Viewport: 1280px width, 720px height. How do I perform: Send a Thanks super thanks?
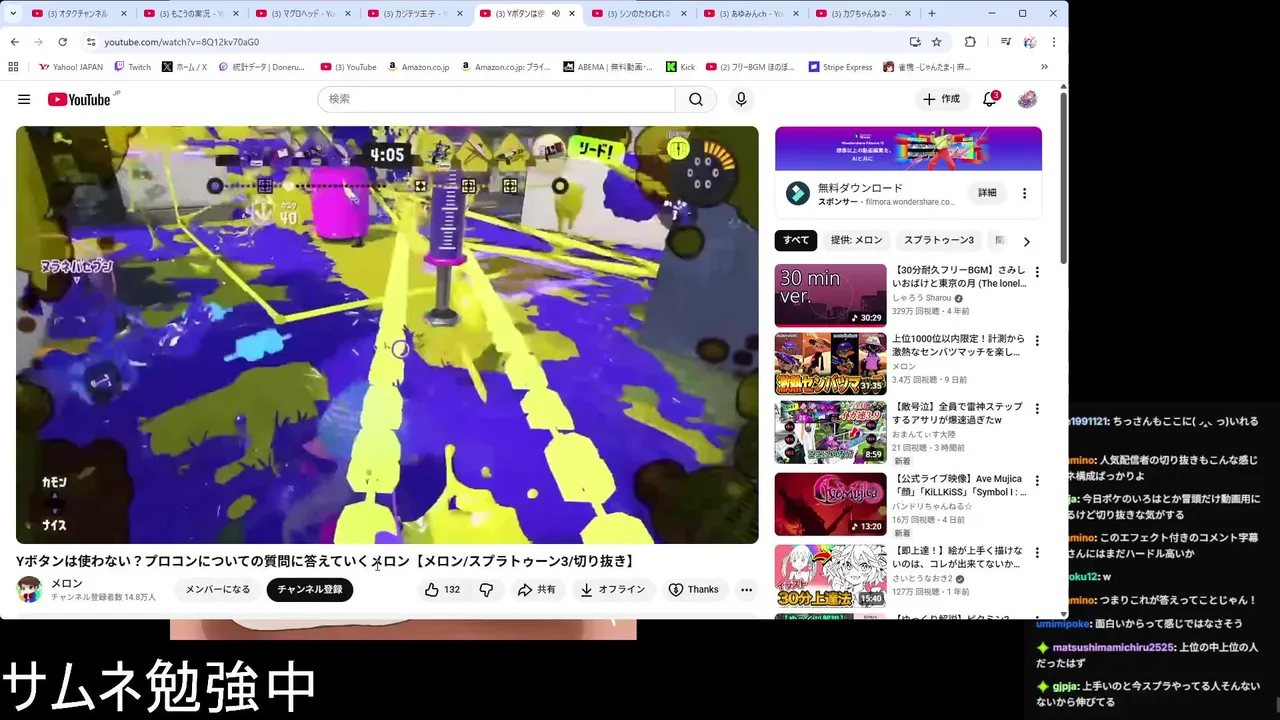click(694, 590)
